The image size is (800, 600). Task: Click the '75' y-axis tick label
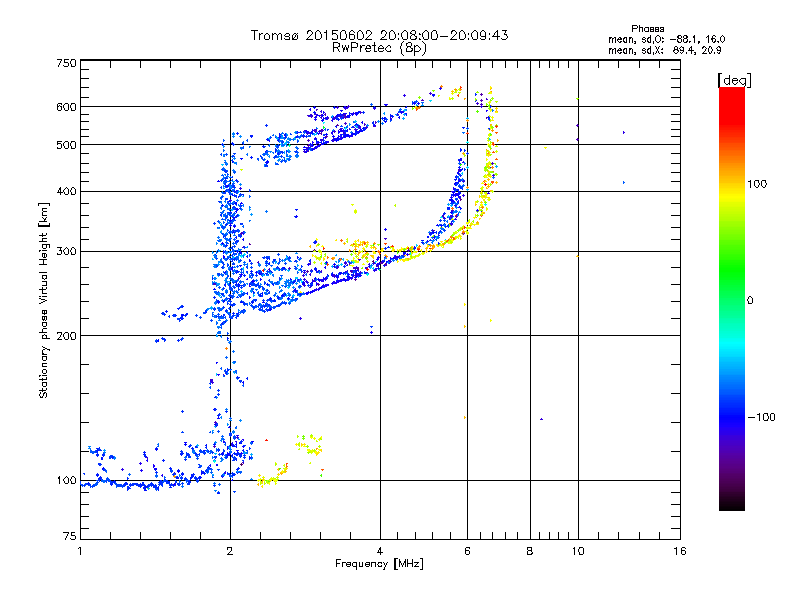[70, 536]
